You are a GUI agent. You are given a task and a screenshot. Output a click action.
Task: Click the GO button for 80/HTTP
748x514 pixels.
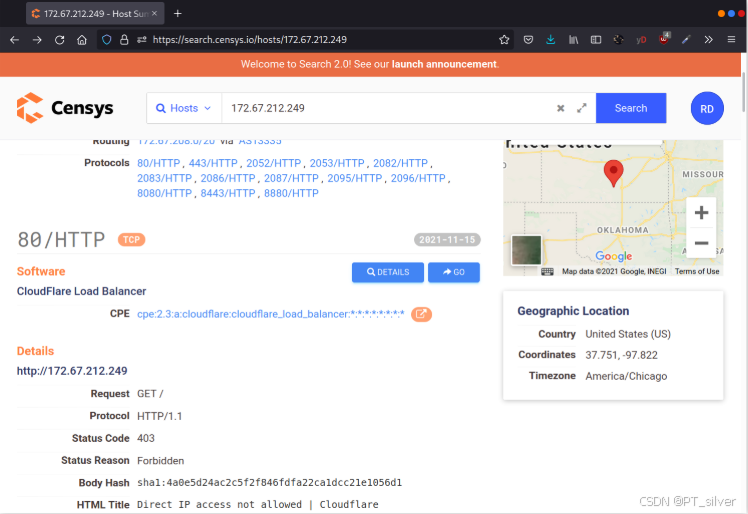[x=454, y=272]
